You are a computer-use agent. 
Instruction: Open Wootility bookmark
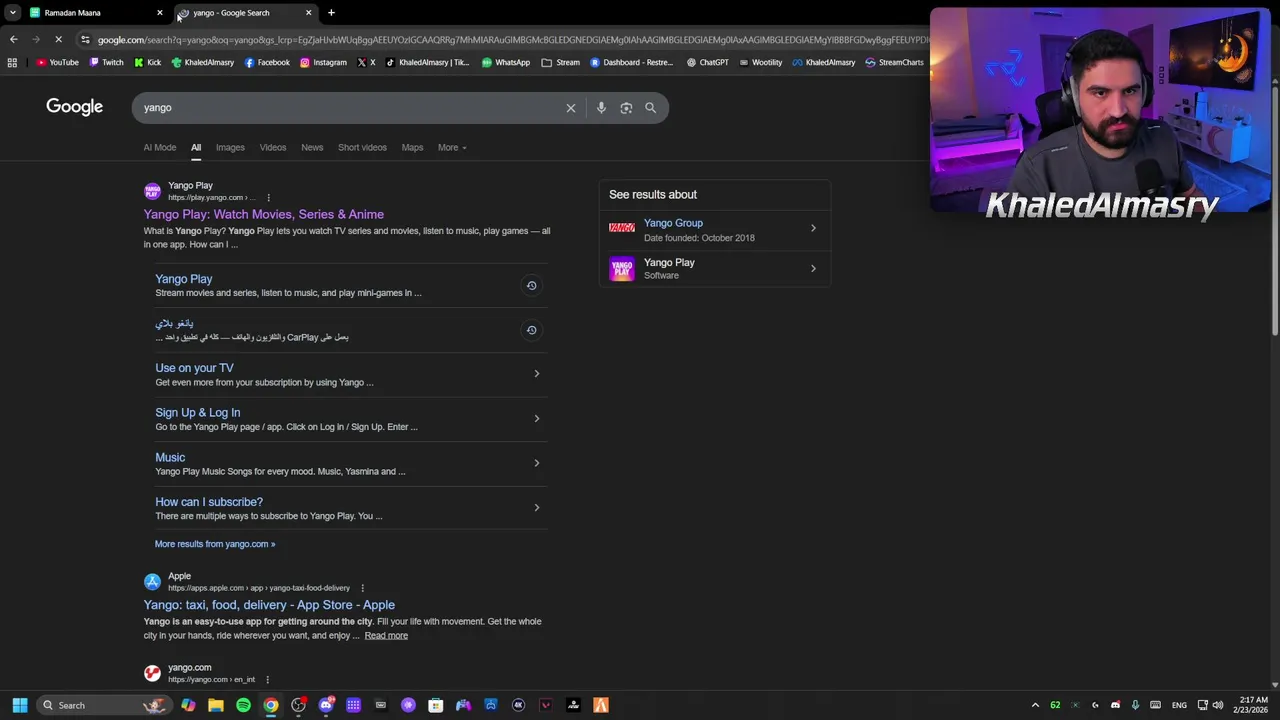coord(760,62)
